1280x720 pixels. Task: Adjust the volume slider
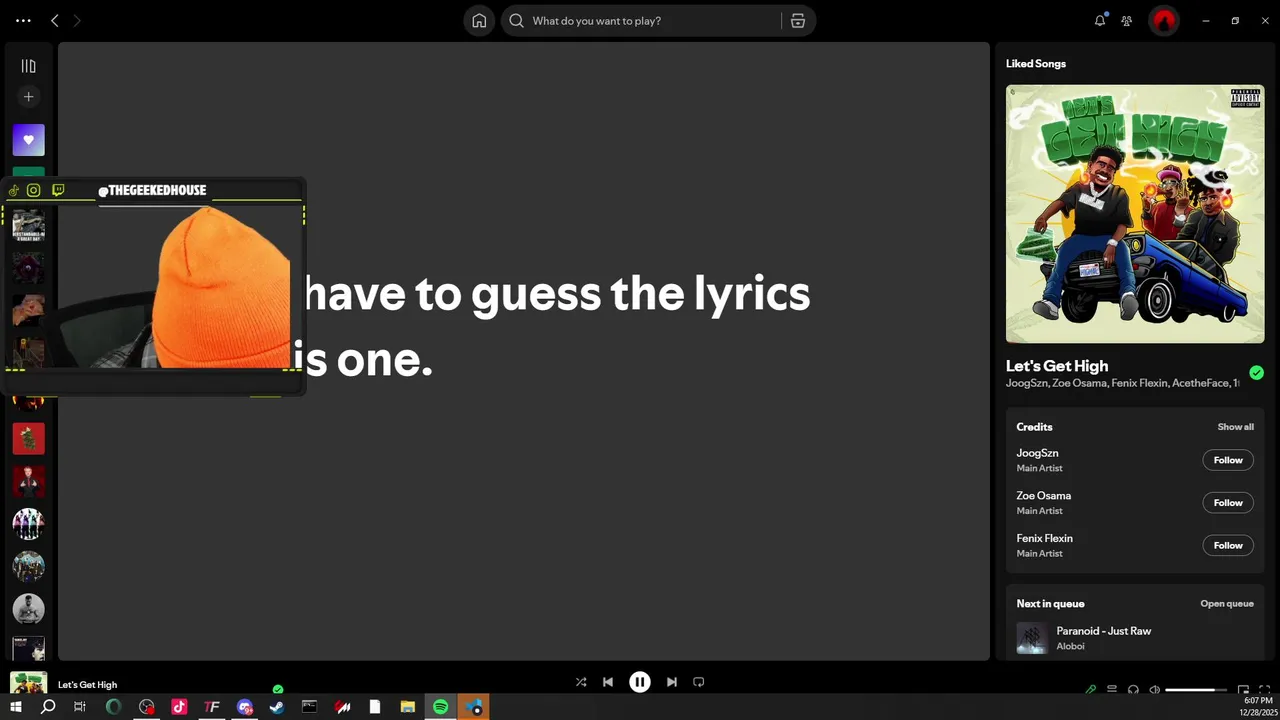point(1196,689)
